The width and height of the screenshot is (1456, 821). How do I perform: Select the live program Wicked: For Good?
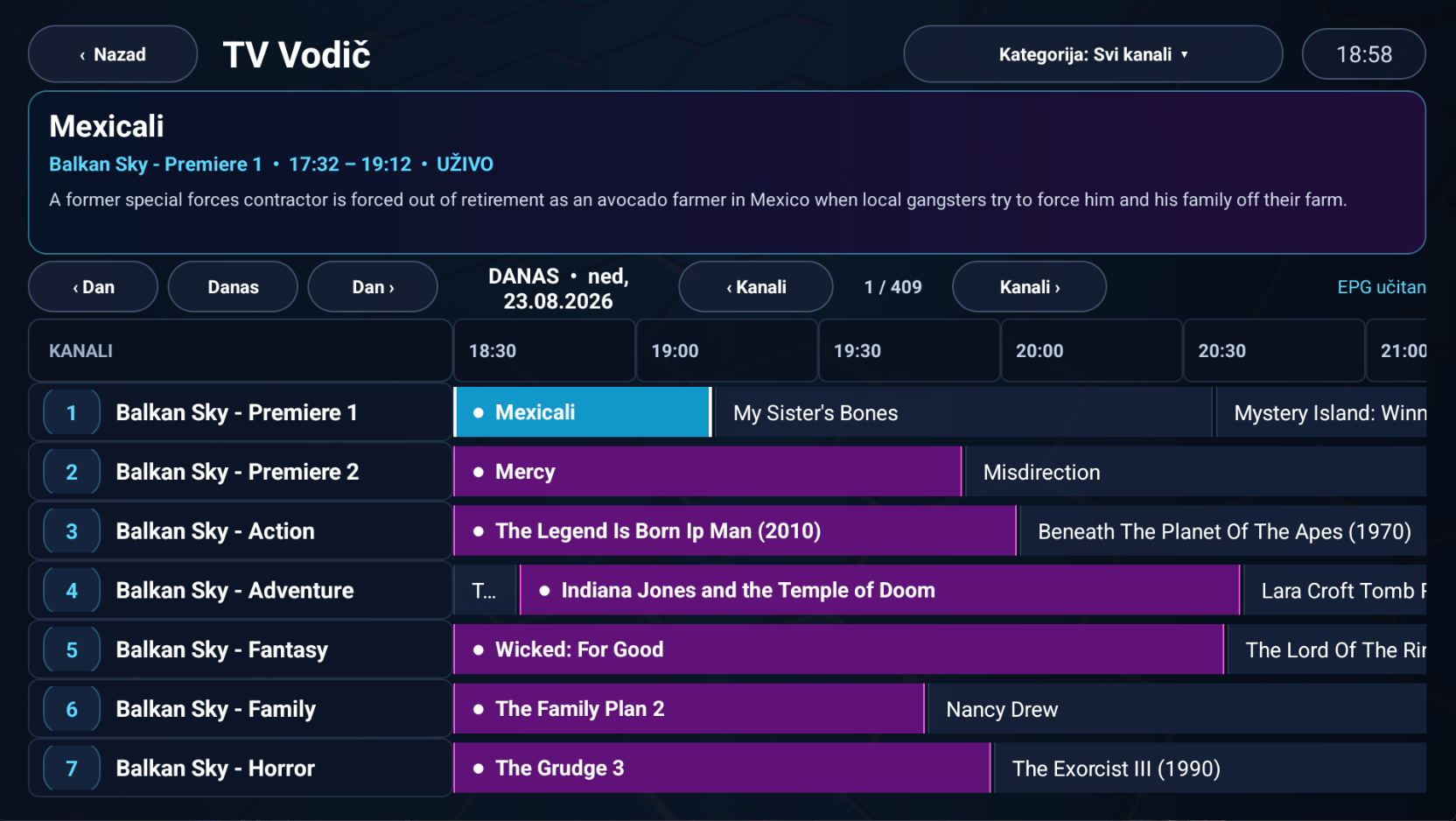(838, 650)
